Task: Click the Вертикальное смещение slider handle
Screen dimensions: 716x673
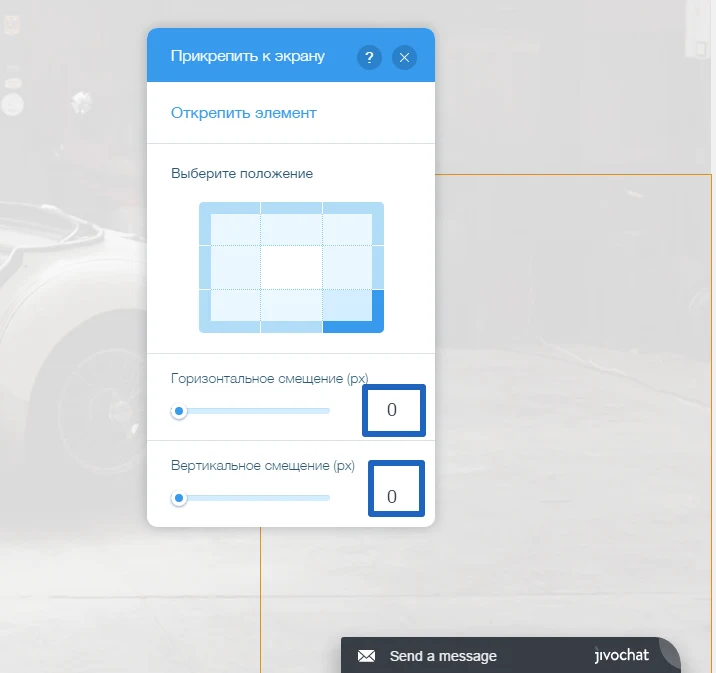Action: point(179,498)
